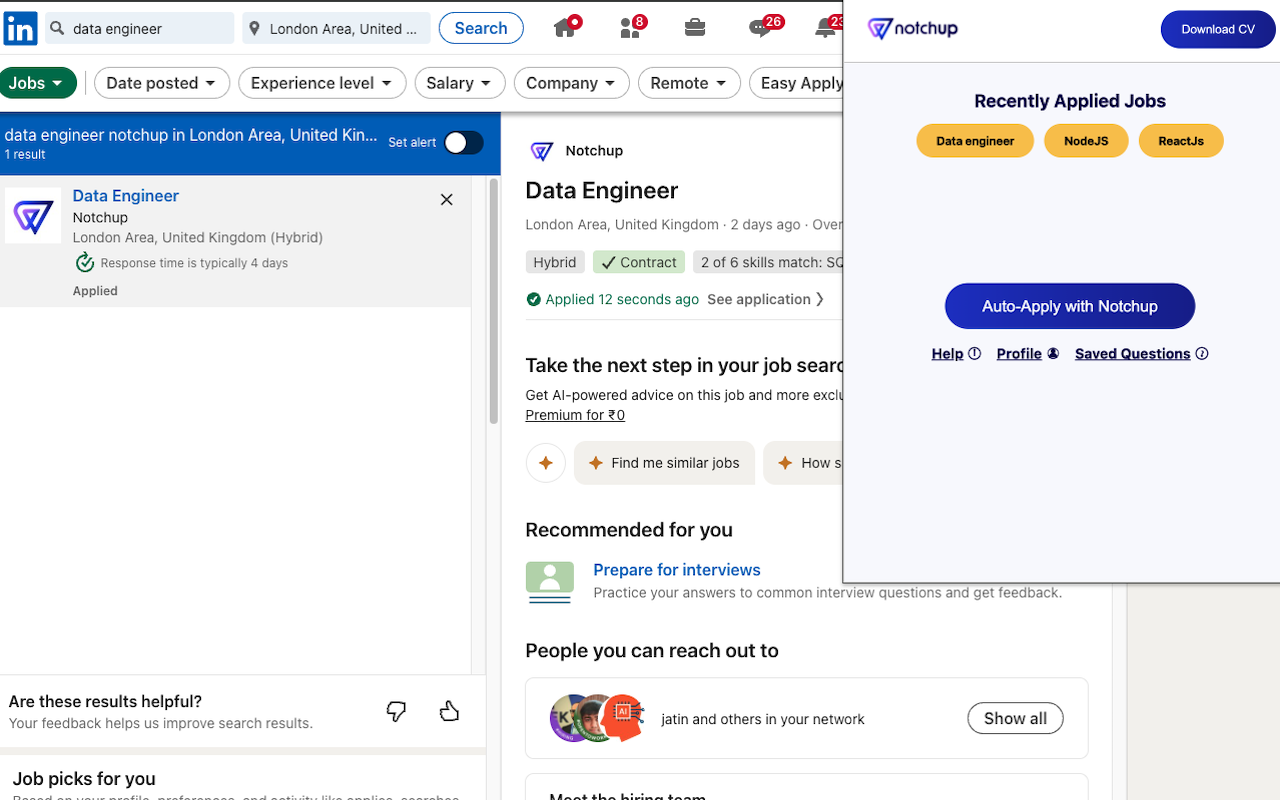Click the Help info icon

click(x=975, y=354)
